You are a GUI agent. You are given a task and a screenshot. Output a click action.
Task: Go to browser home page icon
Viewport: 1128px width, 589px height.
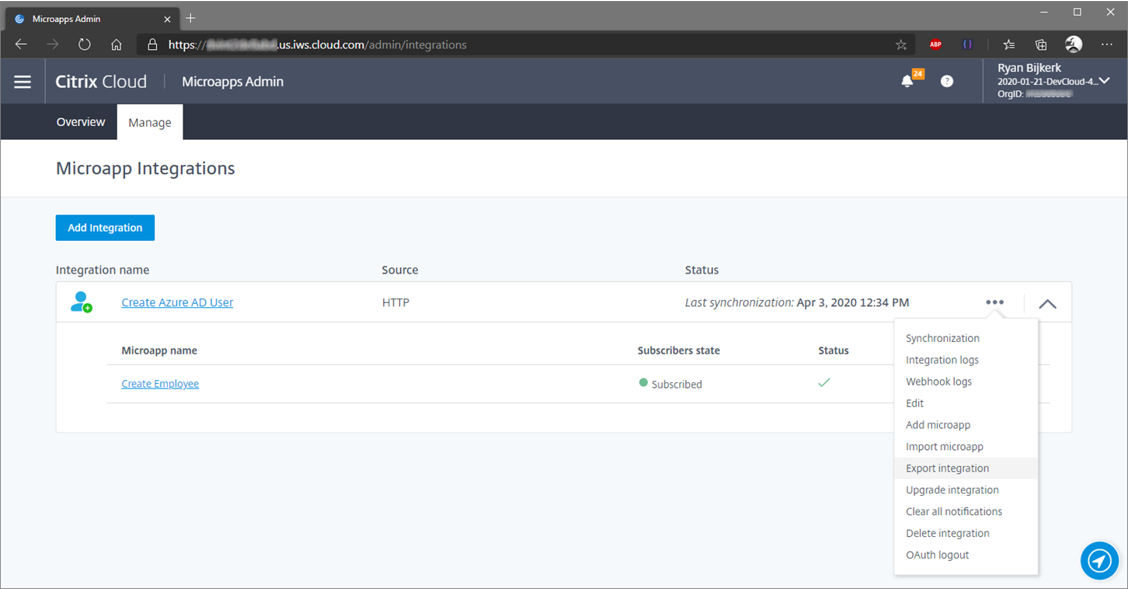point(116,45)
